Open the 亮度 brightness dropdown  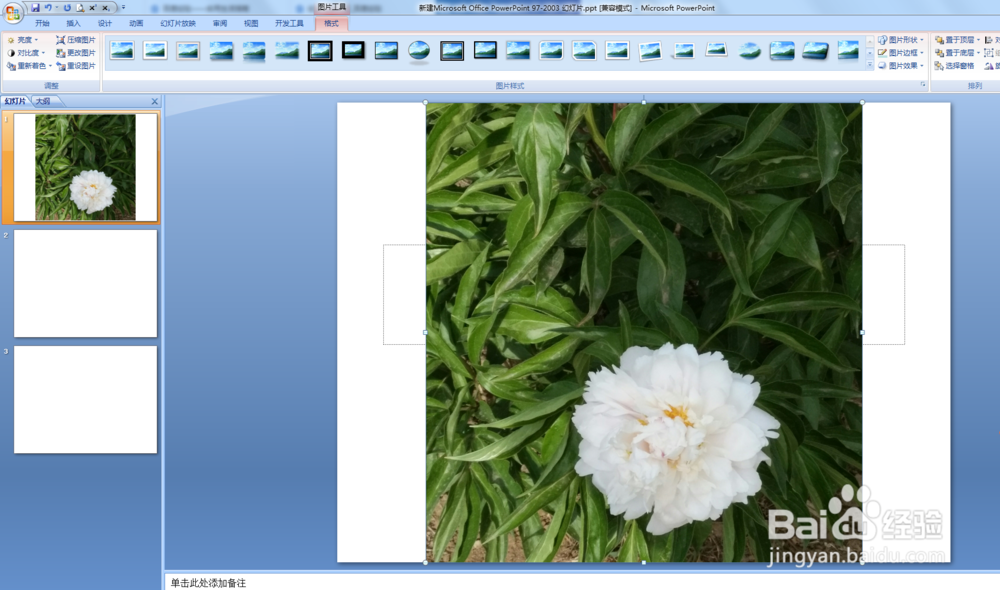click(23, 40)
